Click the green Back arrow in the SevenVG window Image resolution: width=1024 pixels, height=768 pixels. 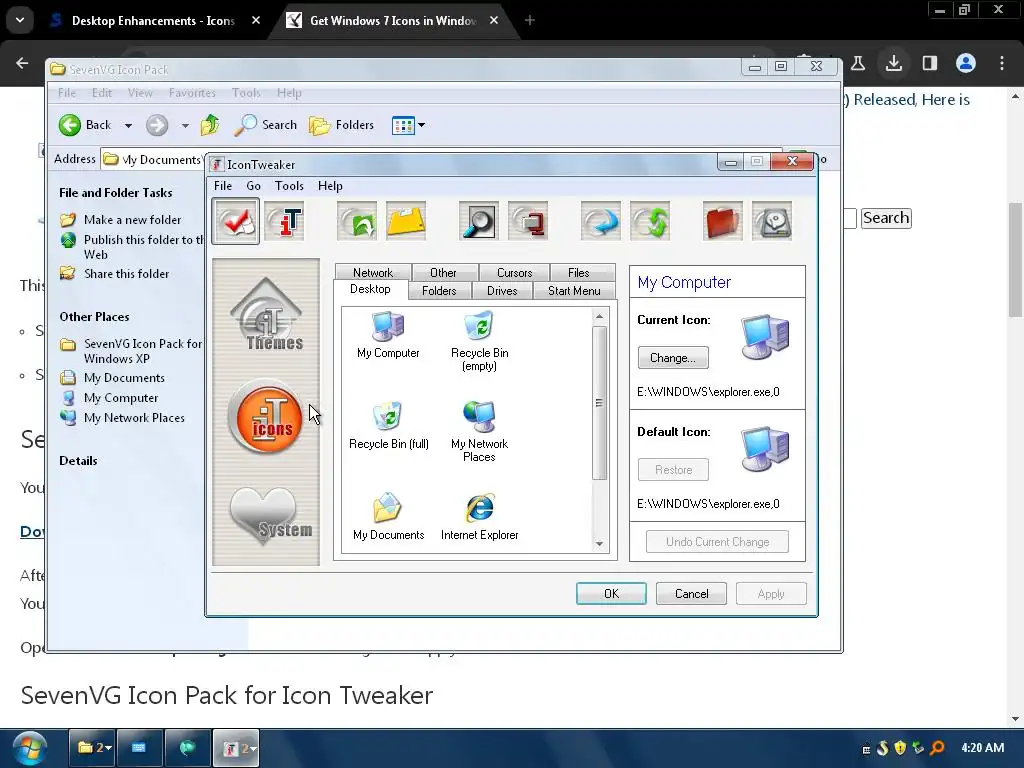(70, 125)
